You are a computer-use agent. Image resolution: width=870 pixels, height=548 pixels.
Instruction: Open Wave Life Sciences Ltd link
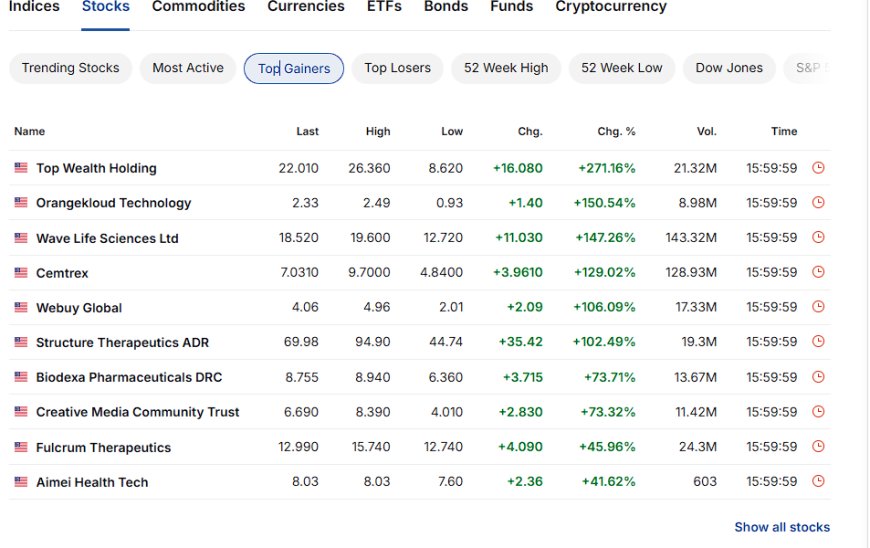pos(107,238)
